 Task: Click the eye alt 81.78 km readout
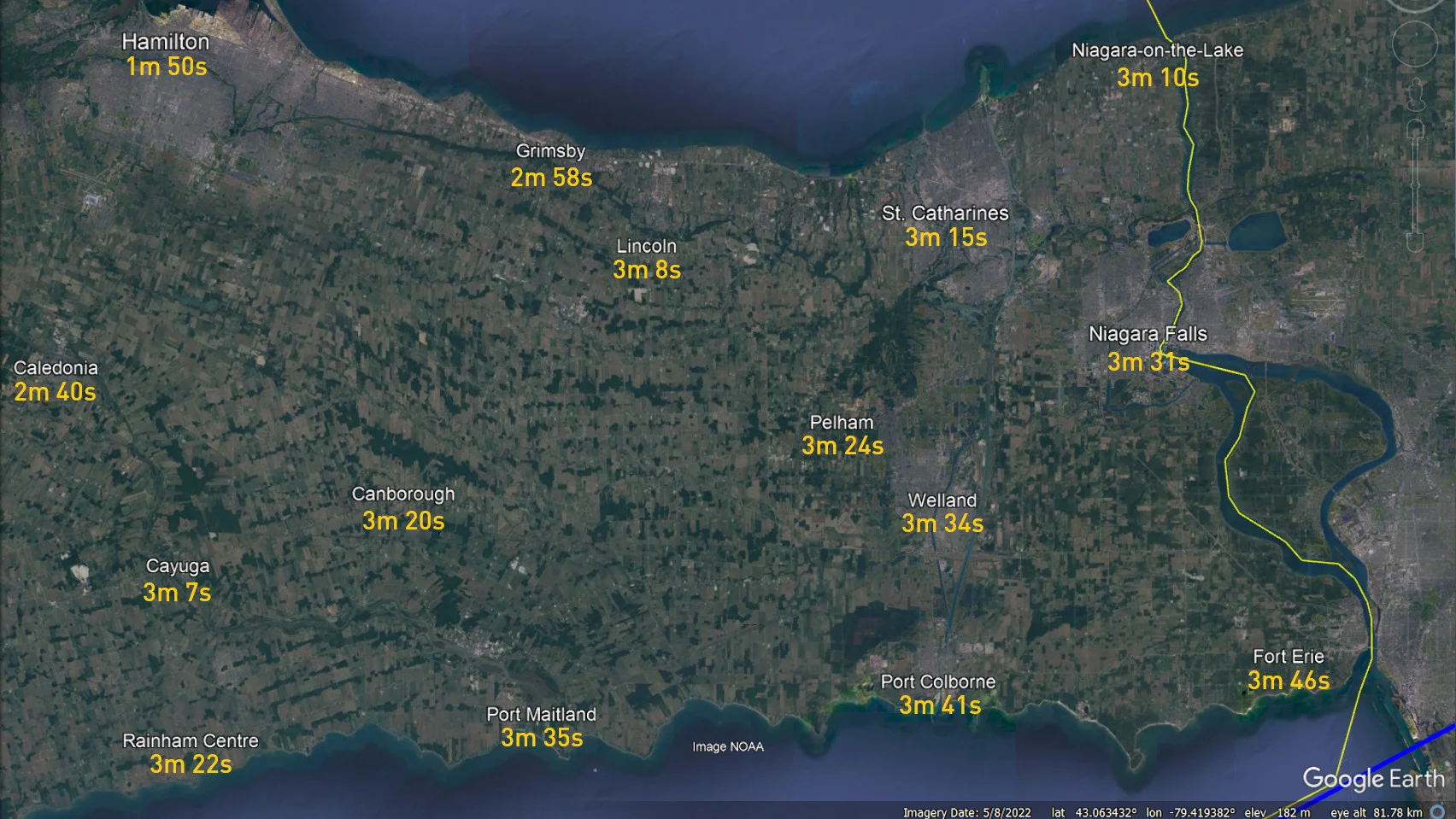click(x=1376, y=812)
